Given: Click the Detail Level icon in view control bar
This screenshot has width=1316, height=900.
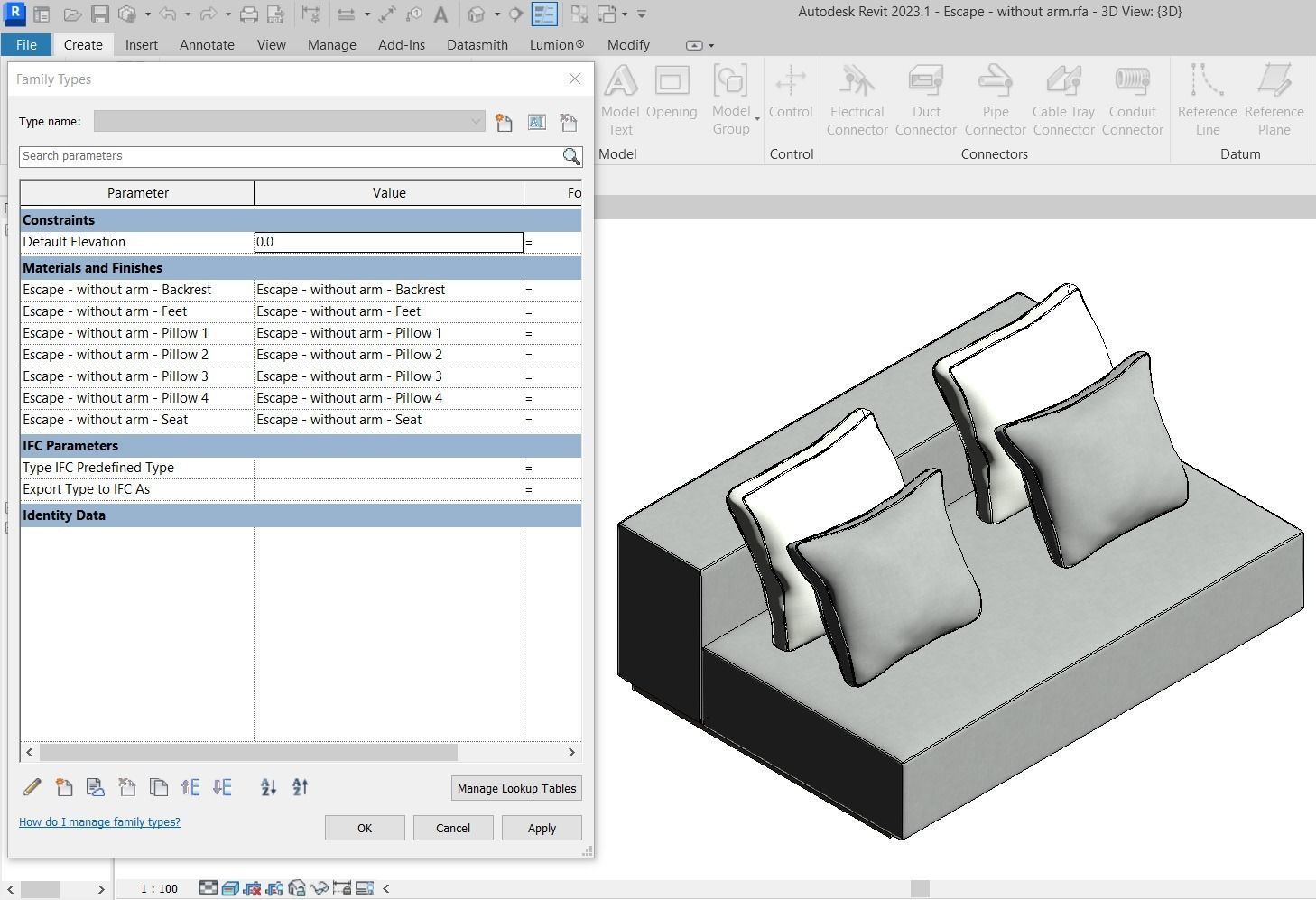Looking at the screenshot, I should 209,888.
